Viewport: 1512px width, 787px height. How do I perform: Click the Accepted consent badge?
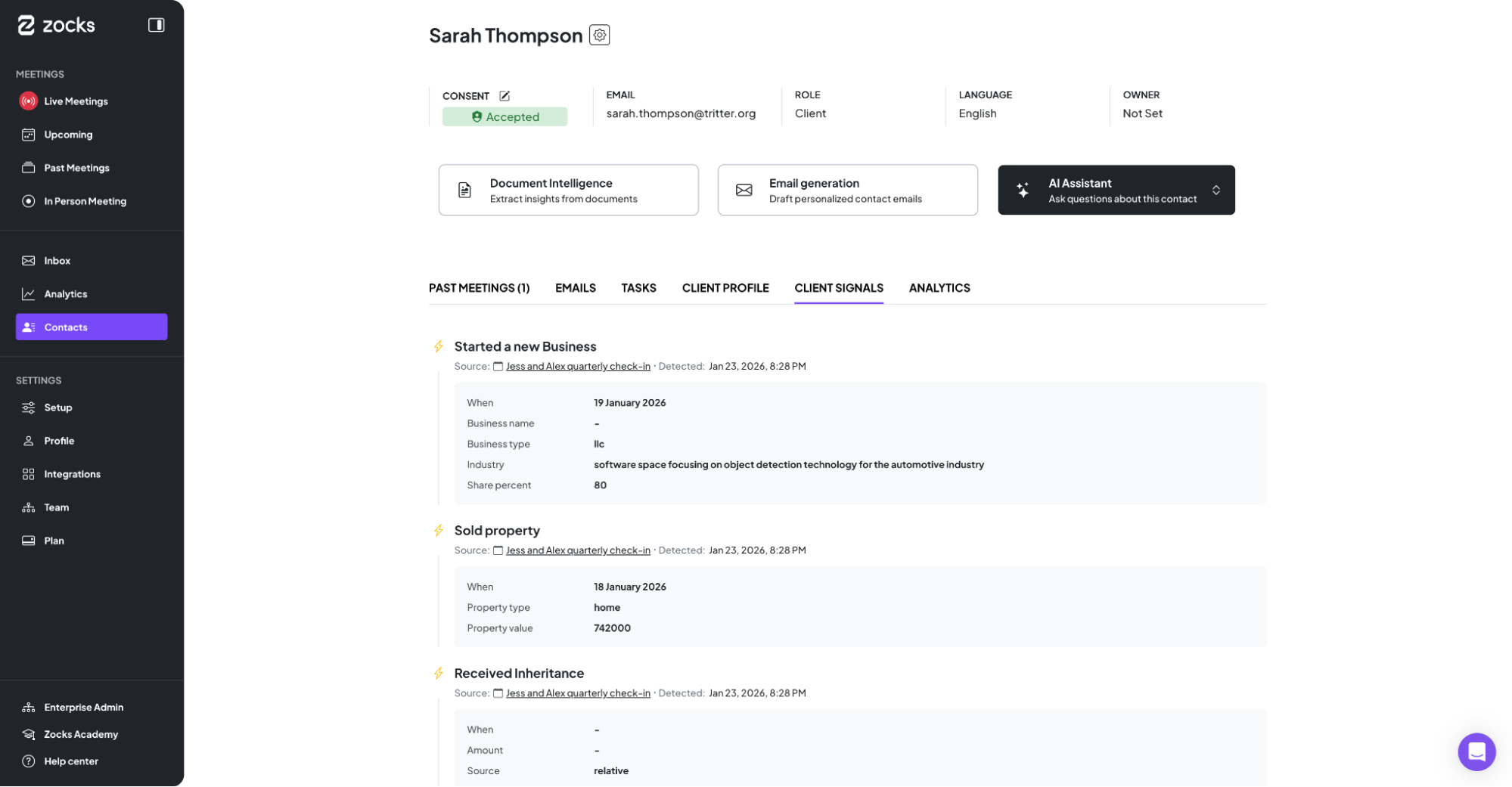point(505,117)
